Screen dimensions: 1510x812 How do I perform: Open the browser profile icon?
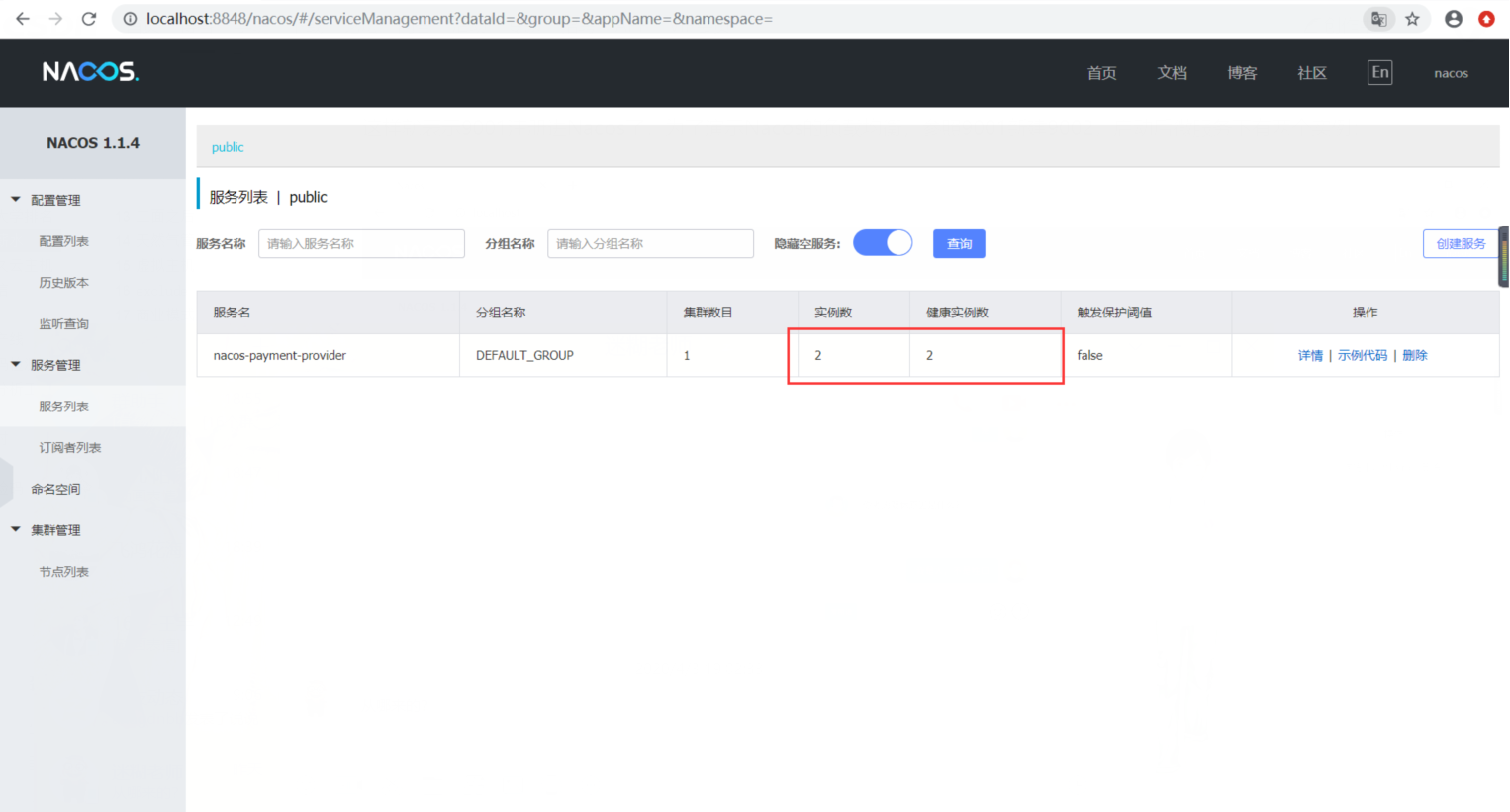(x=1453, y=19)
